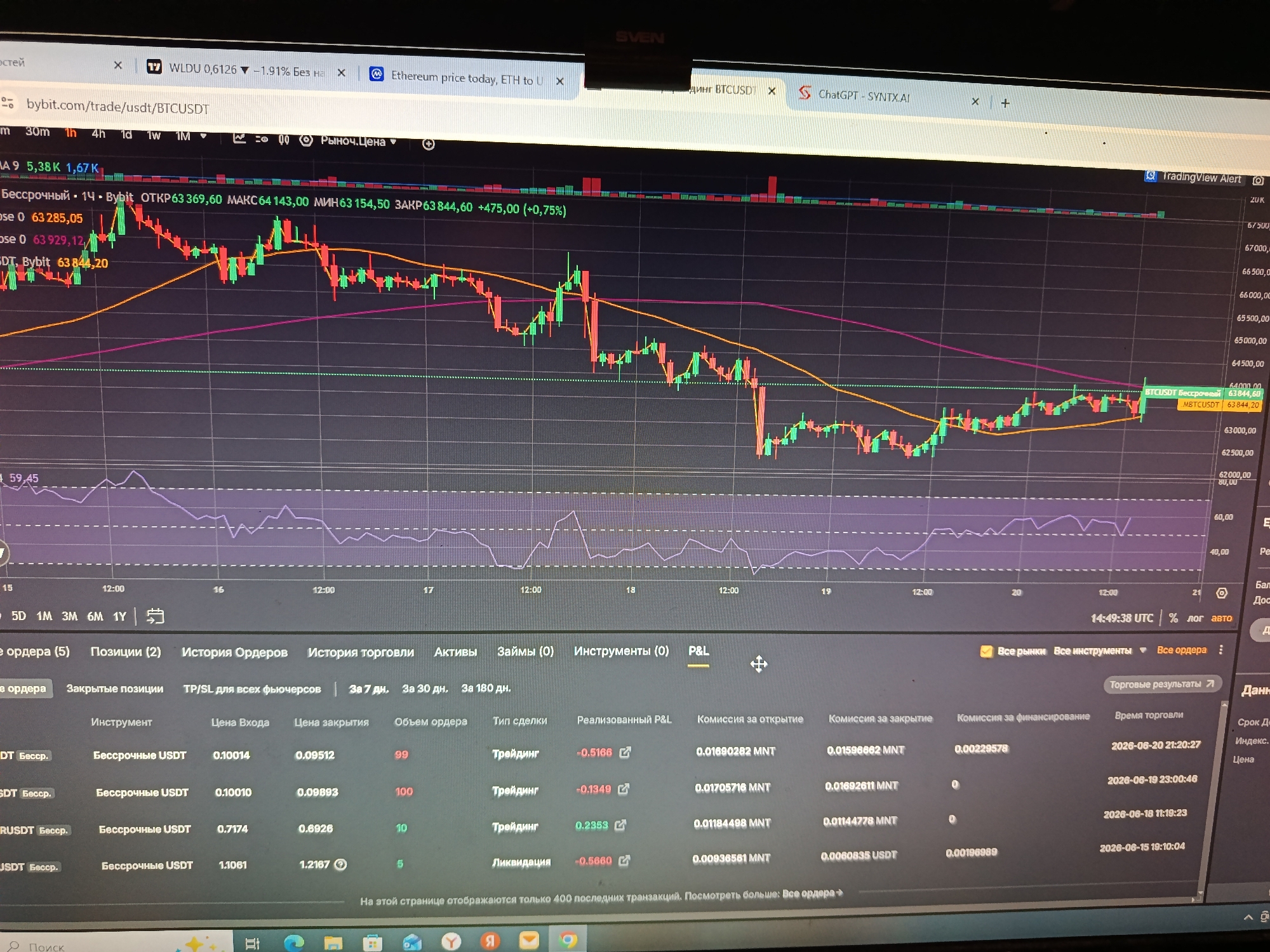Click 'Все ордера' link in footer note
This screenshot has height=952, width=1270.
pyautogui.click(x=812, y=894)
